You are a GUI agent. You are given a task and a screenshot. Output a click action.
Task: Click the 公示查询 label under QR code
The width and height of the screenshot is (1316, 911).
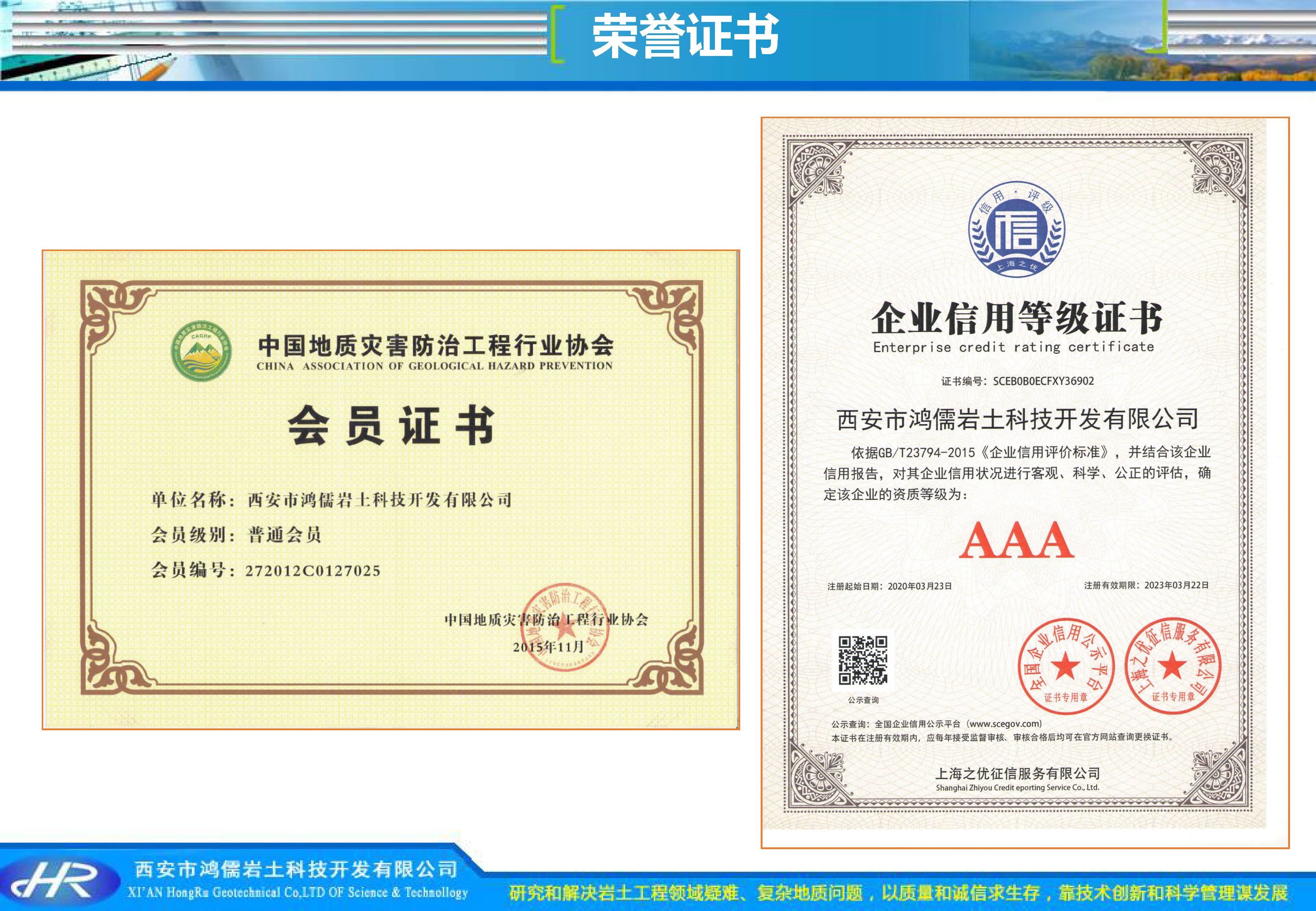[863, 700]
